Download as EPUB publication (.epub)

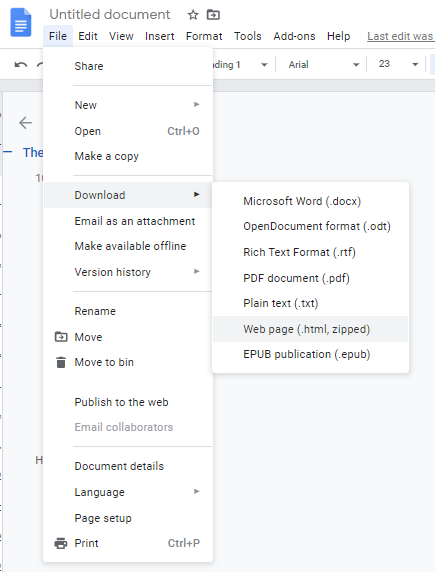pos(310,355)
